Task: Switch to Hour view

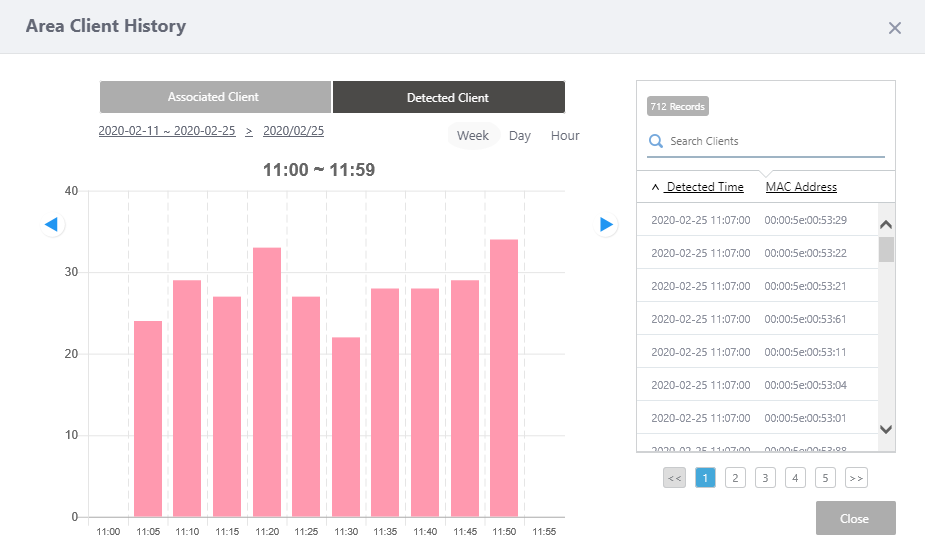Action: (565, 136)
